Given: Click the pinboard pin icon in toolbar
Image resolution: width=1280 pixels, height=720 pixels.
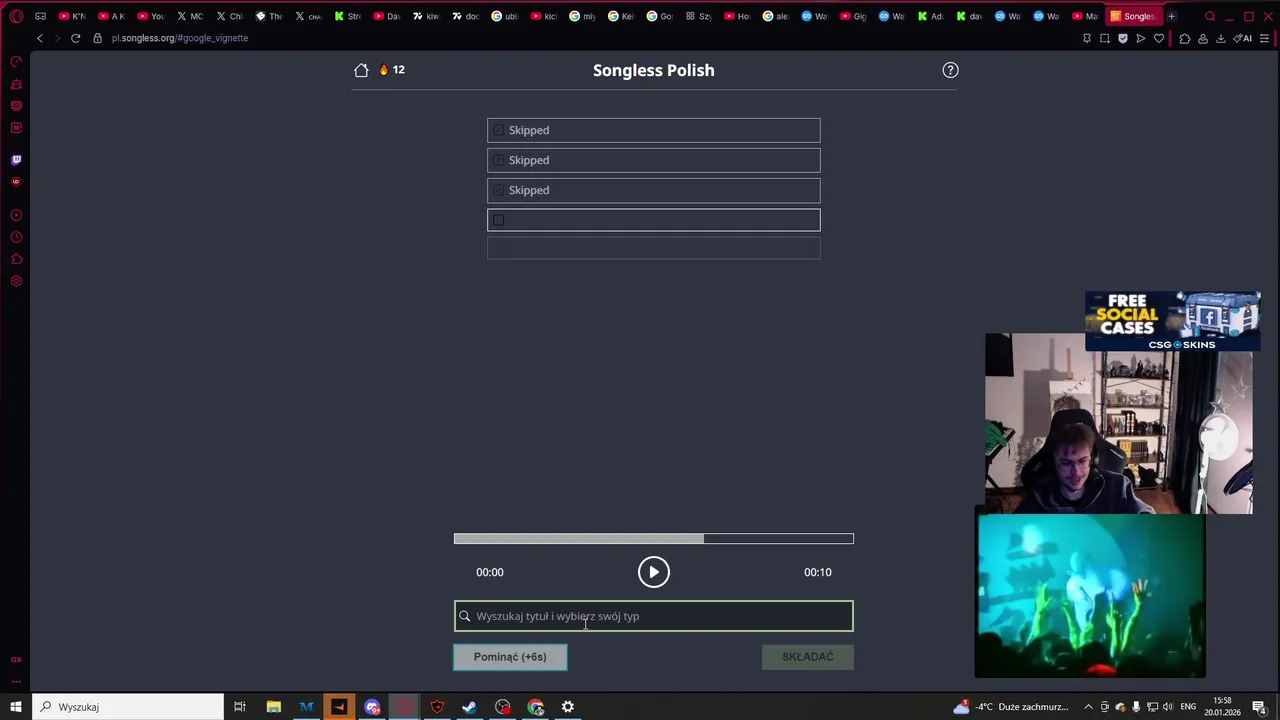Looking at the screenshot, I should pos(1087,38).
